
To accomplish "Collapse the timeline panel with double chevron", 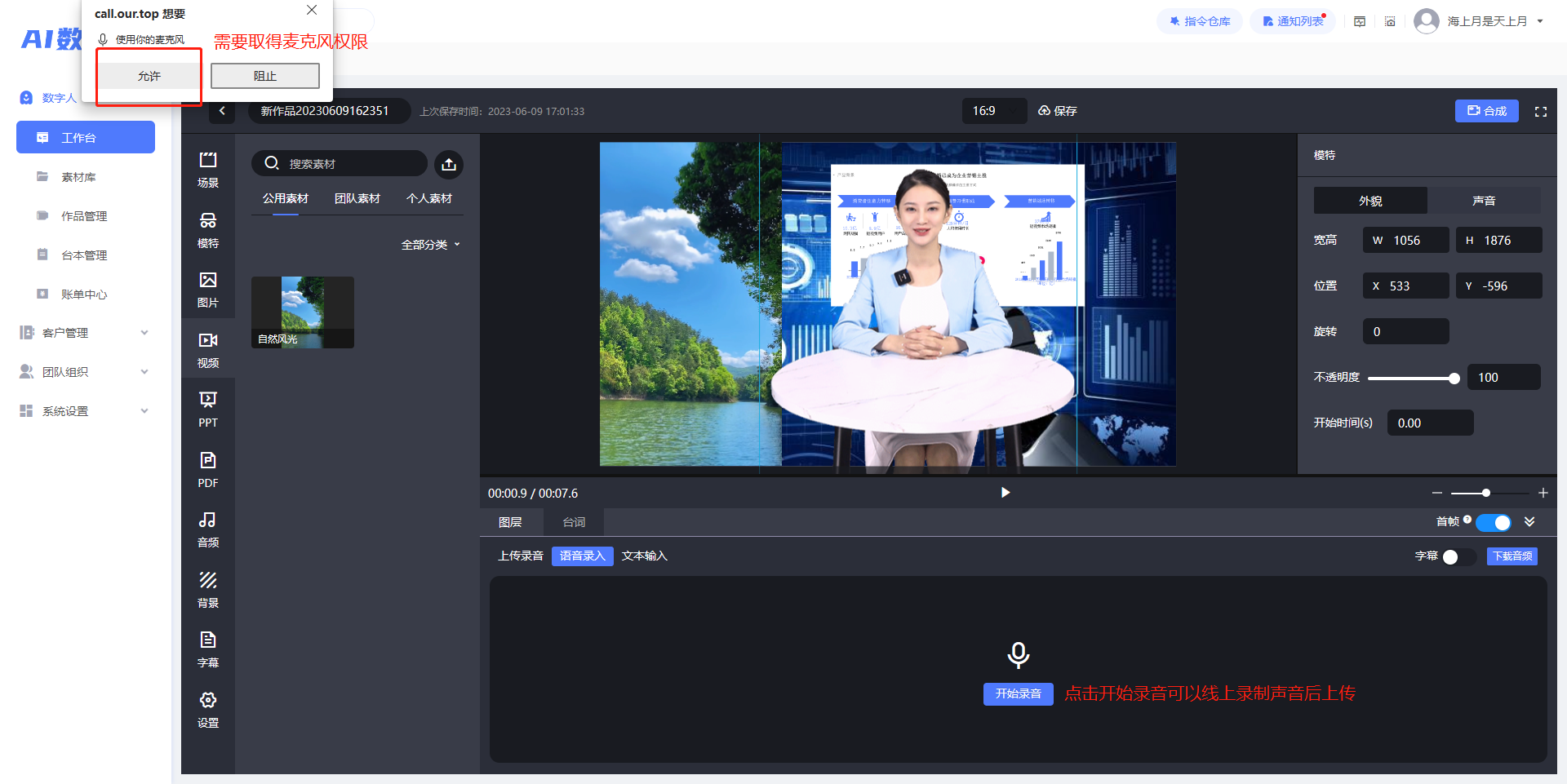I will point(1529,522).
